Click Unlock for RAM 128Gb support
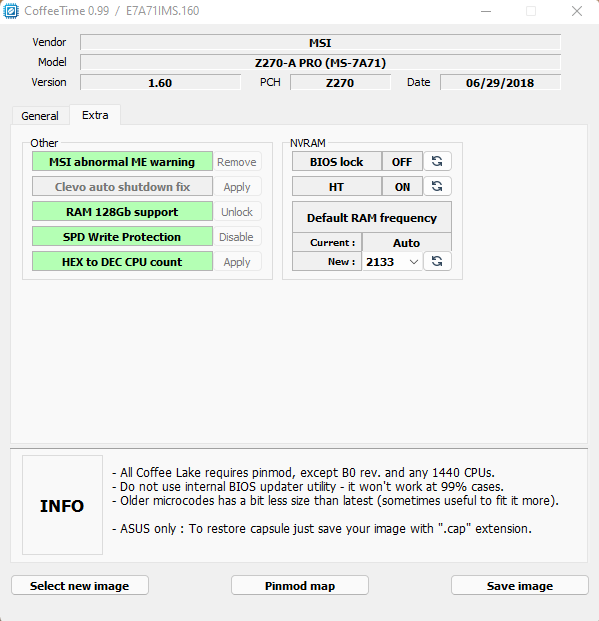This screenshot has width=599, height=621. tap(237, 212)
